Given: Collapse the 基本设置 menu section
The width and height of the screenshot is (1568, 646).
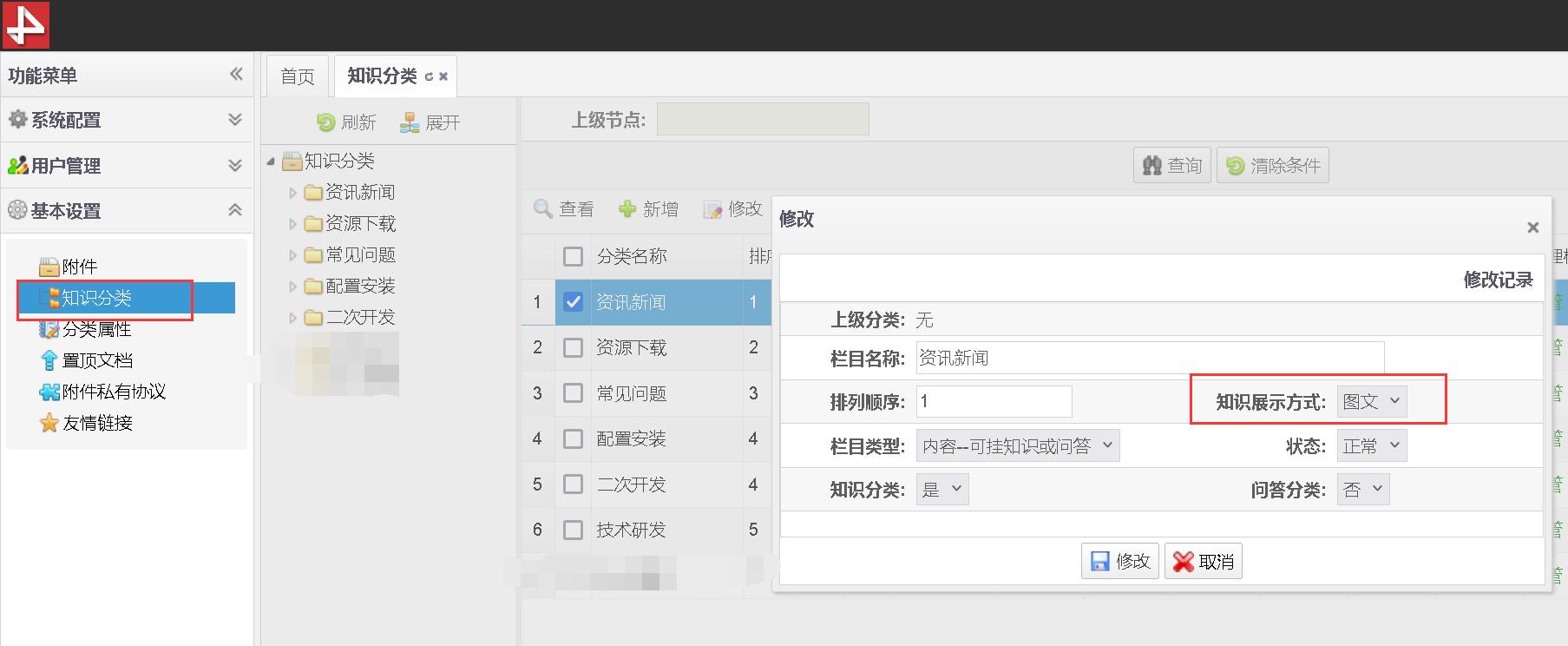Looking at the screenshot, I should pos(235,209).
